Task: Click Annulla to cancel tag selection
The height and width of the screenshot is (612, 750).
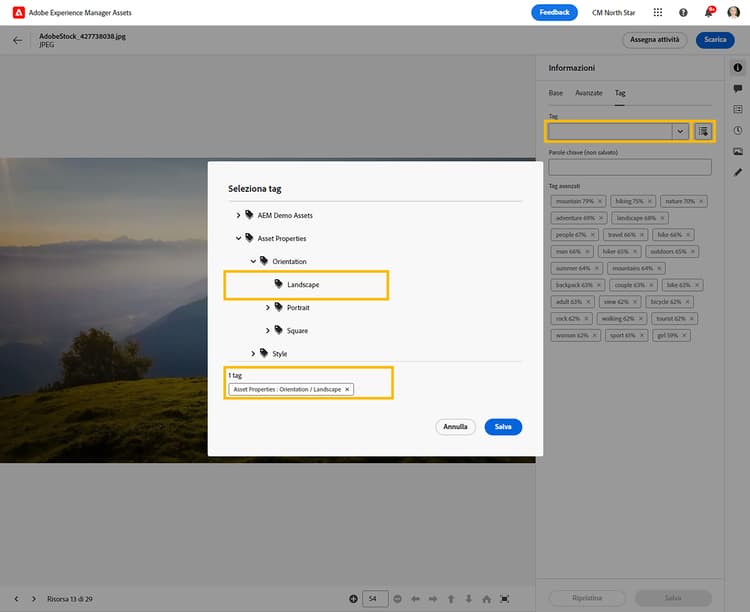Action: pos(455,427)
